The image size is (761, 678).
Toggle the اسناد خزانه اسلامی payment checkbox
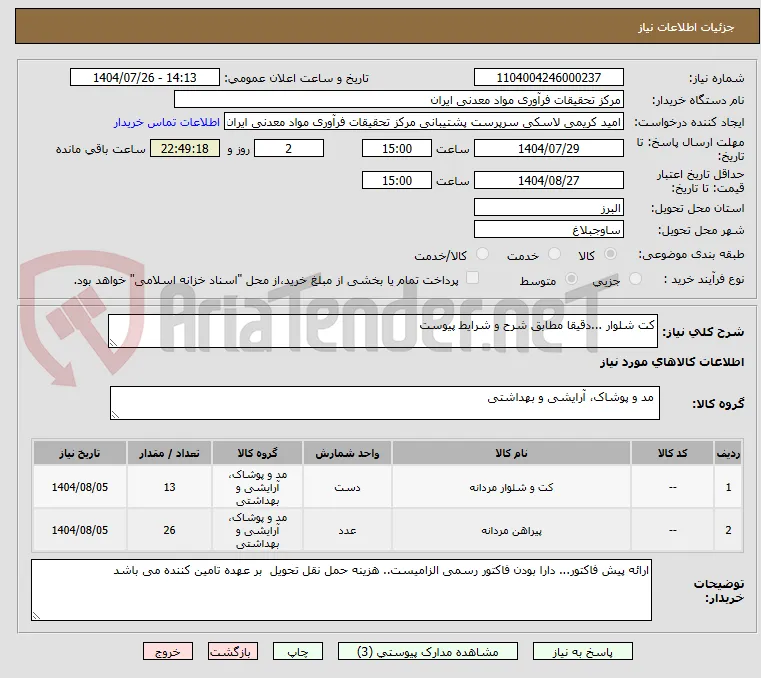tap(472, 278)
